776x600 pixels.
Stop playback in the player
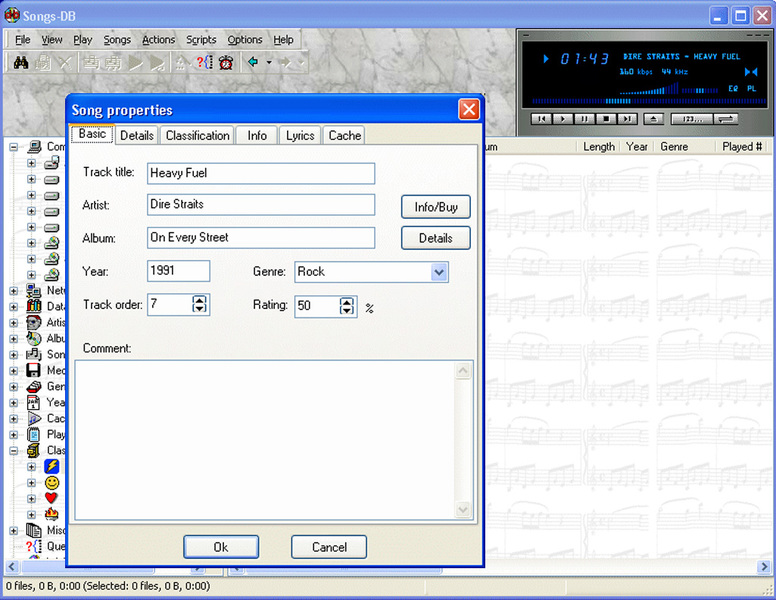pos(606,119)
